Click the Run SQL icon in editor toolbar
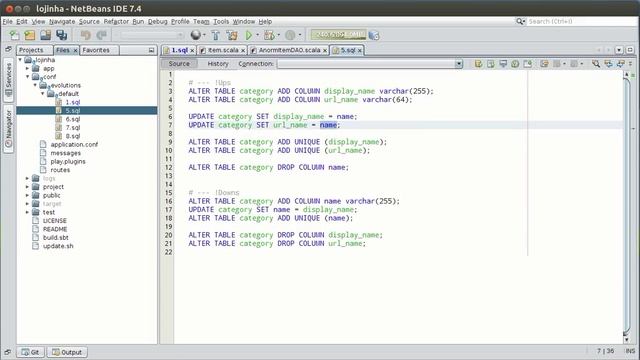The height and width of the screenshot is (360, 640). [x=478, y=64]
